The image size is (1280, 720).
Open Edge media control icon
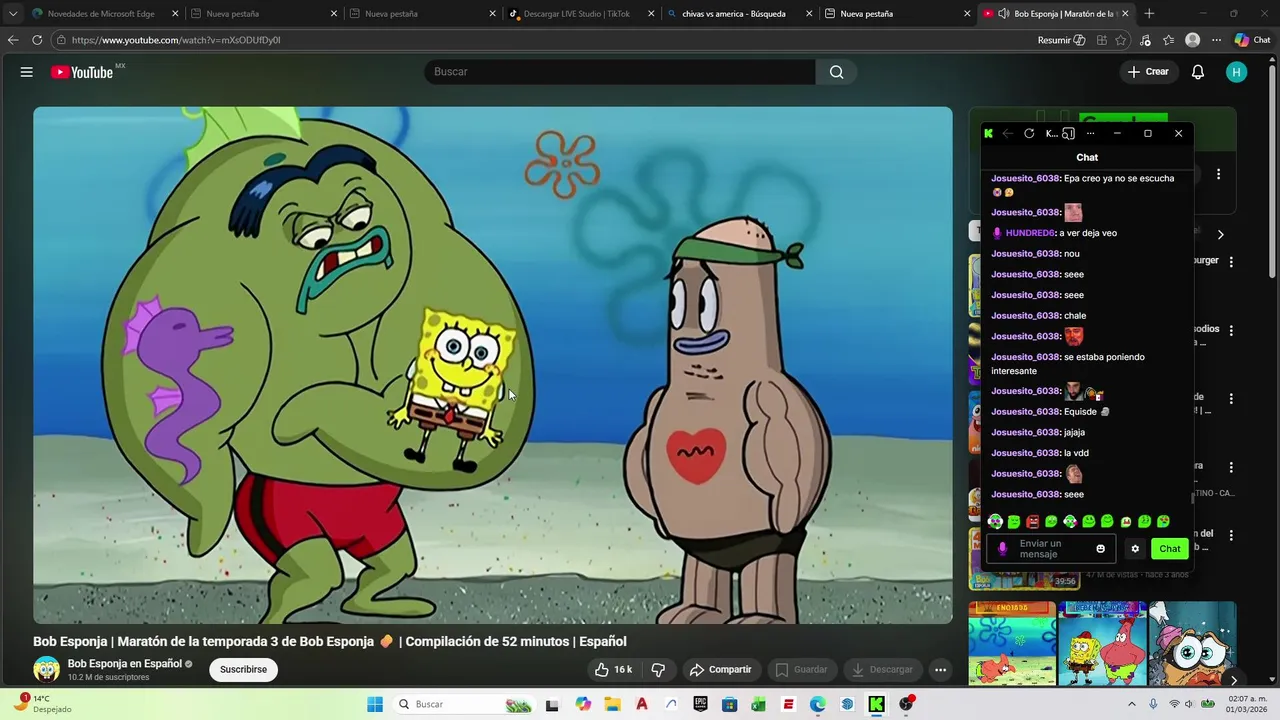click(1145, 40)
